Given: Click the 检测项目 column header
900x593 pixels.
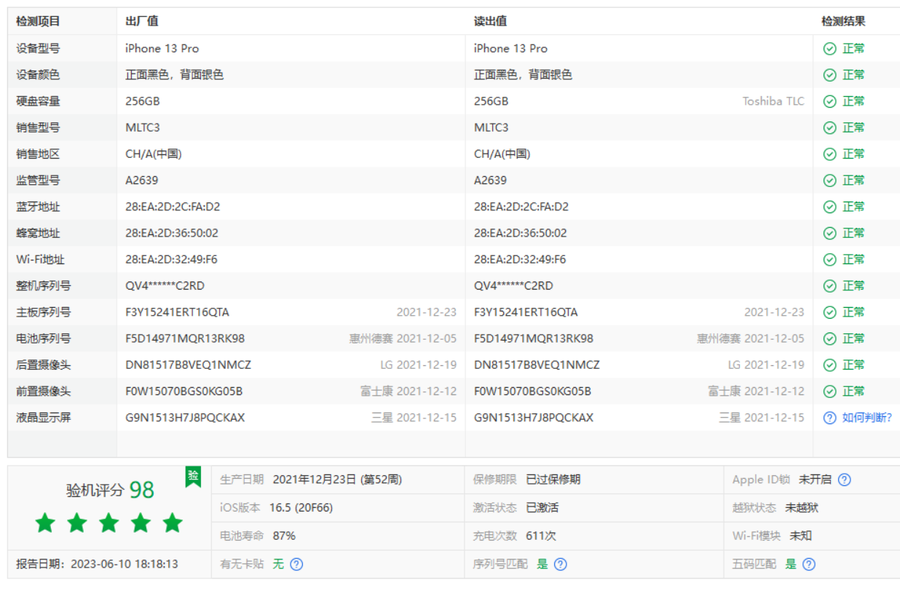Looking at the screenshot, I should (38, 22).
